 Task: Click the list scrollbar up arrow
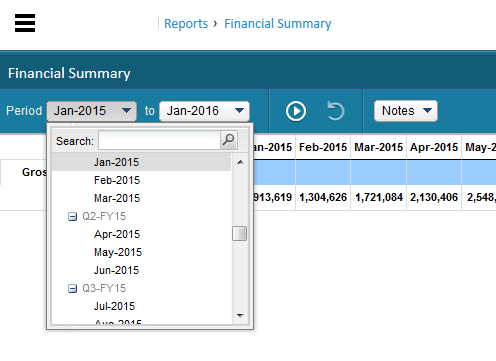tap(240, 162)
